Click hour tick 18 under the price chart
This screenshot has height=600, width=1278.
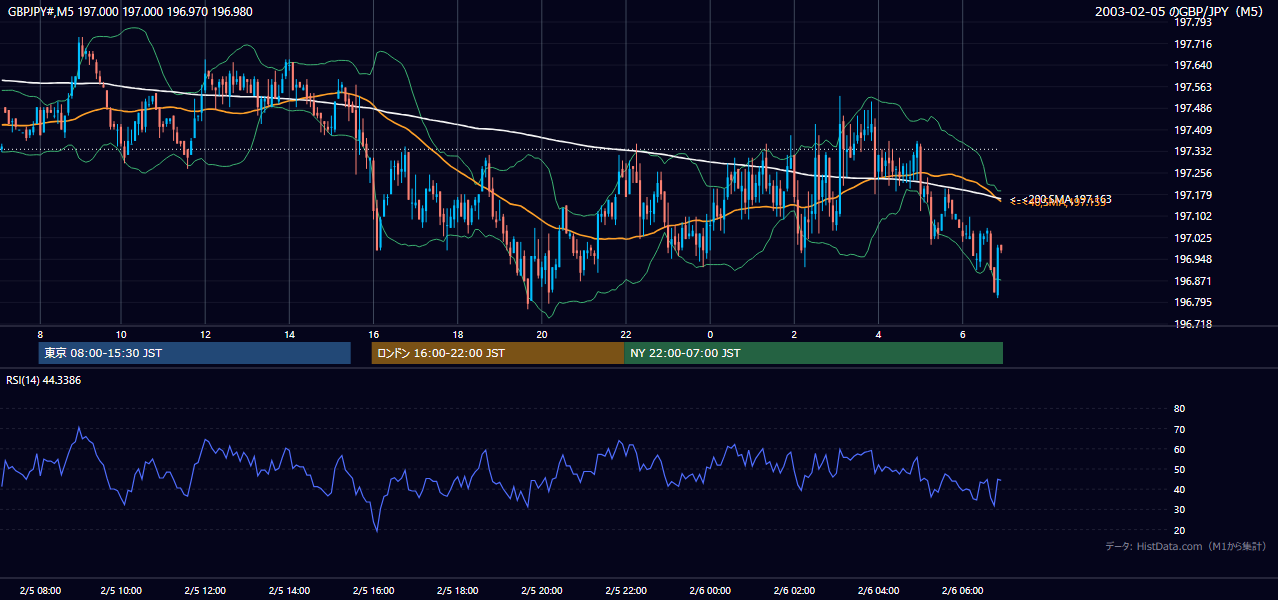click(x=457, y=334)
